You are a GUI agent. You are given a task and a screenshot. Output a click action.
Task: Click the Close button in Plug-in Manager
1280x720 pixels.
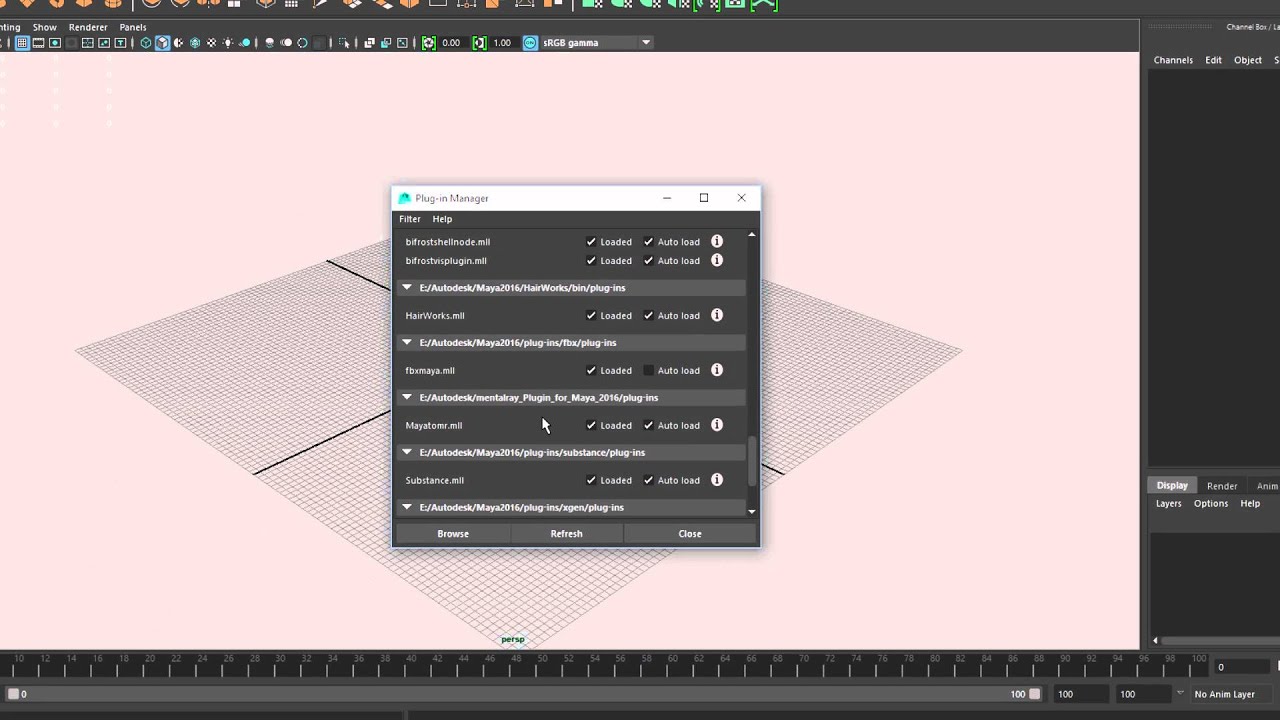[x=690, y=533]
